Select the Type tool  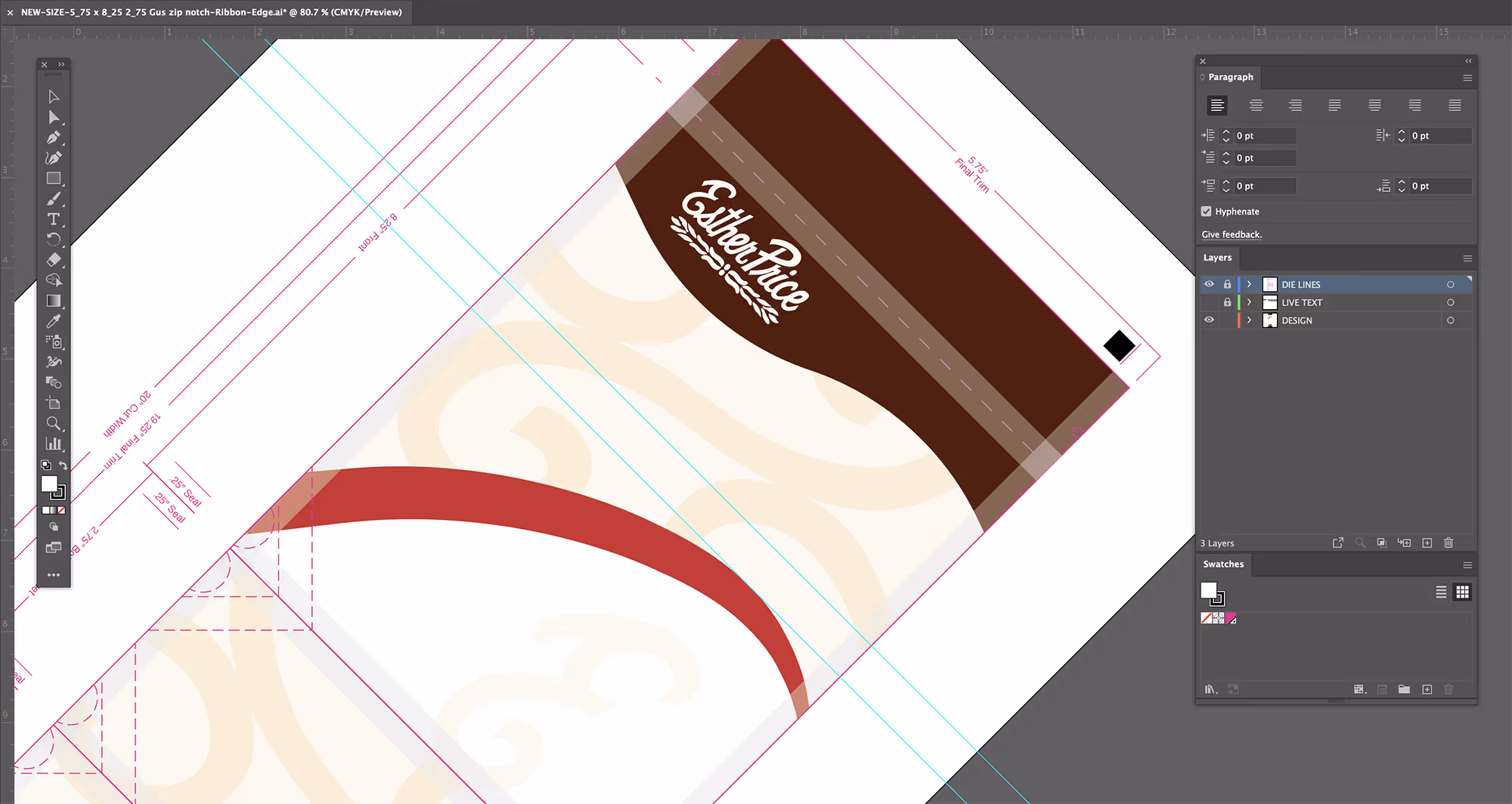tap(54, 219)
